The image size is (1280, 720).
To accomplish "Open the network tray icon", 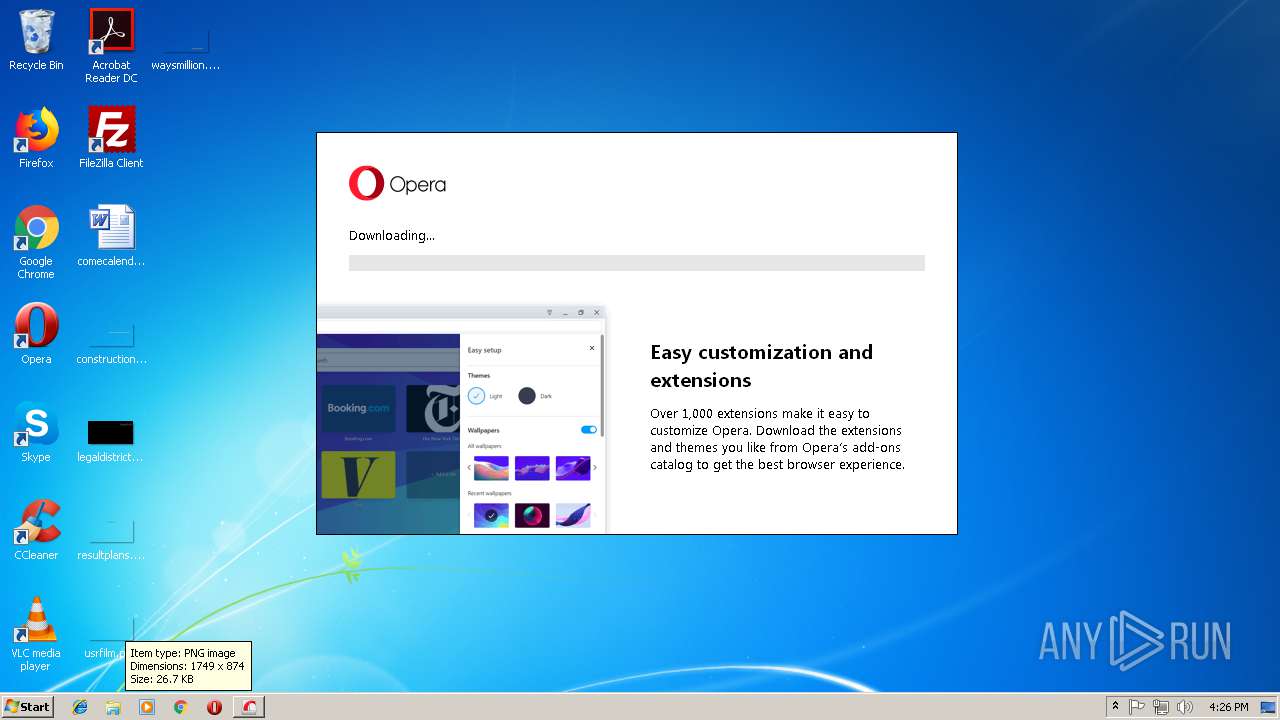I will tap(1161, 707).
